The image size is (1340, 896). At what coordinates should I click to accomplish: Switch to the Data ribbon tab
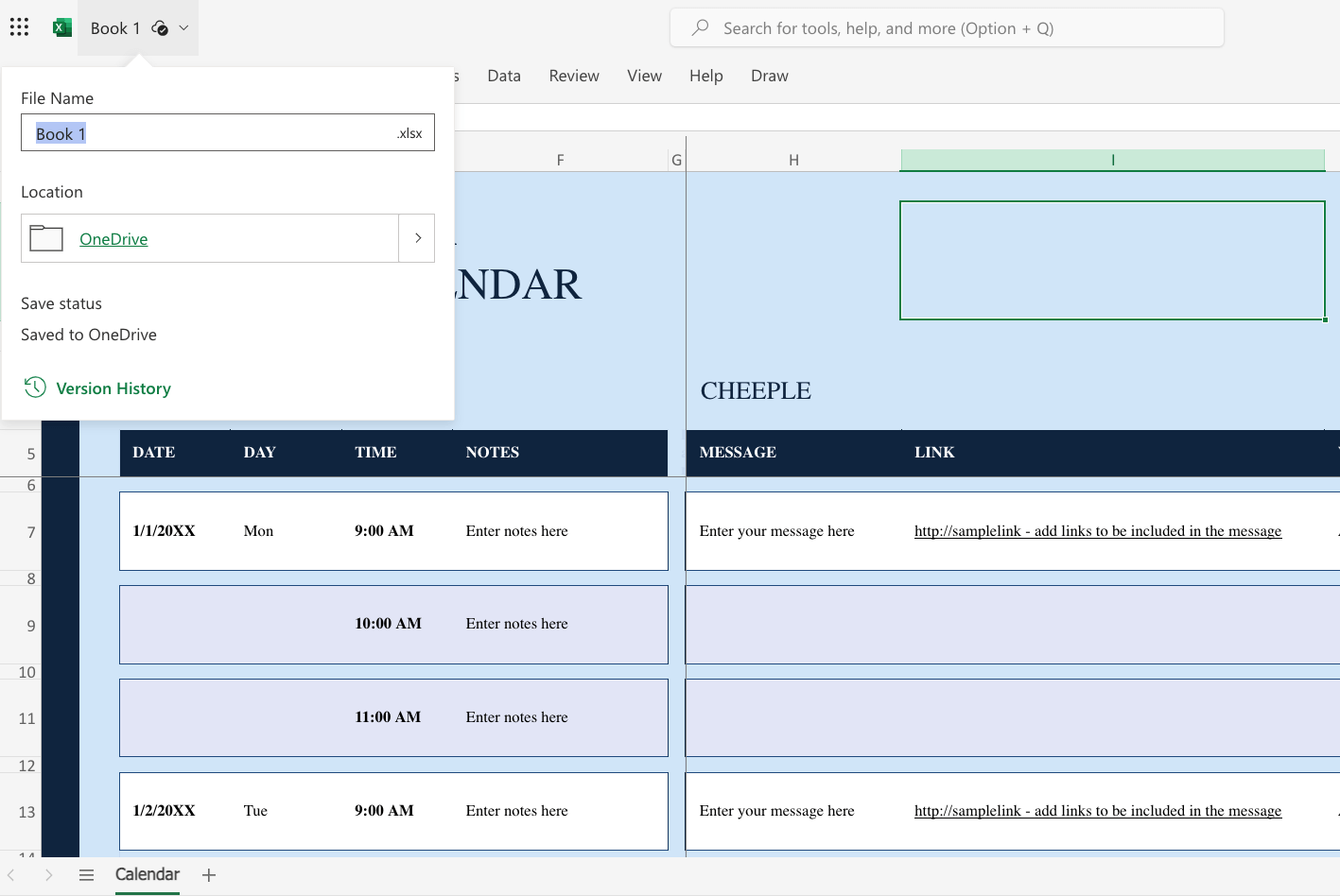point(504,76)
